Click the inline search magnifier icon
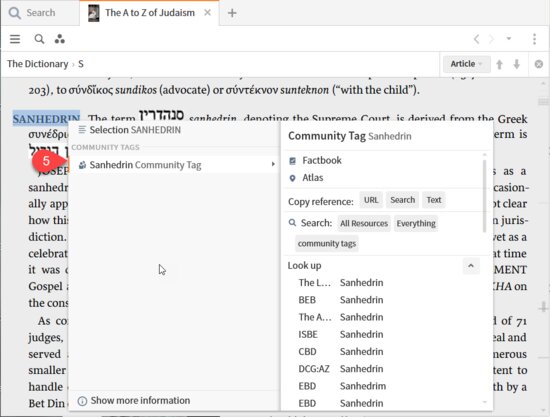 click(39, 39)
